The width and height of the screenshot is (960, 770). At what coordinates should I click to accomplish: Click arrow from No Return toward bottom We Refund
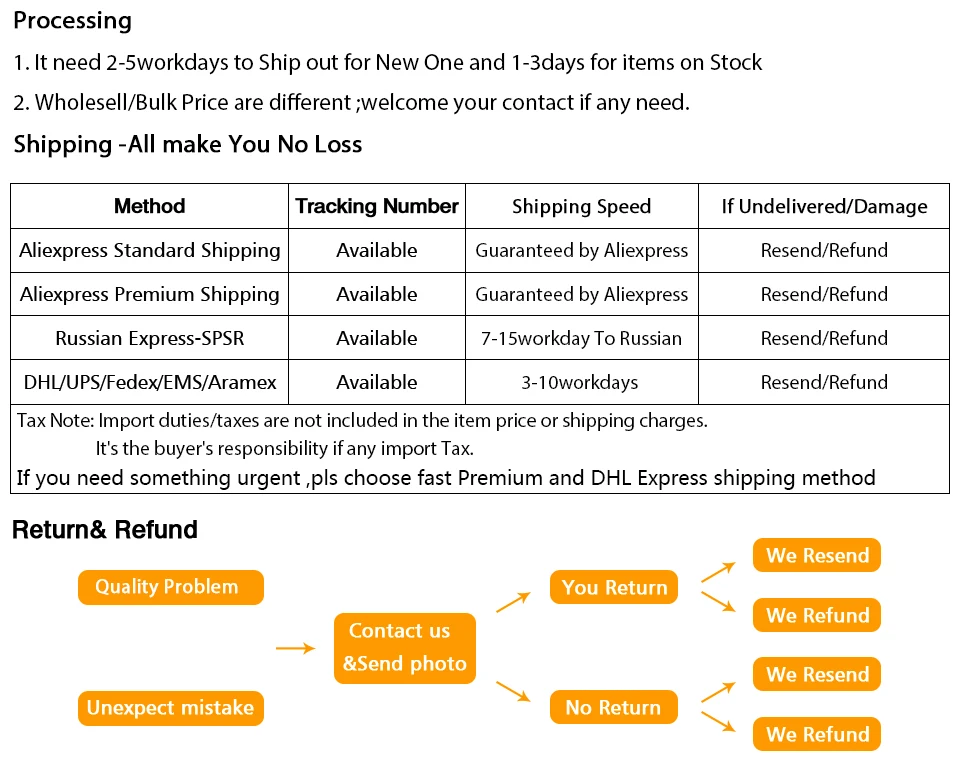718,722
